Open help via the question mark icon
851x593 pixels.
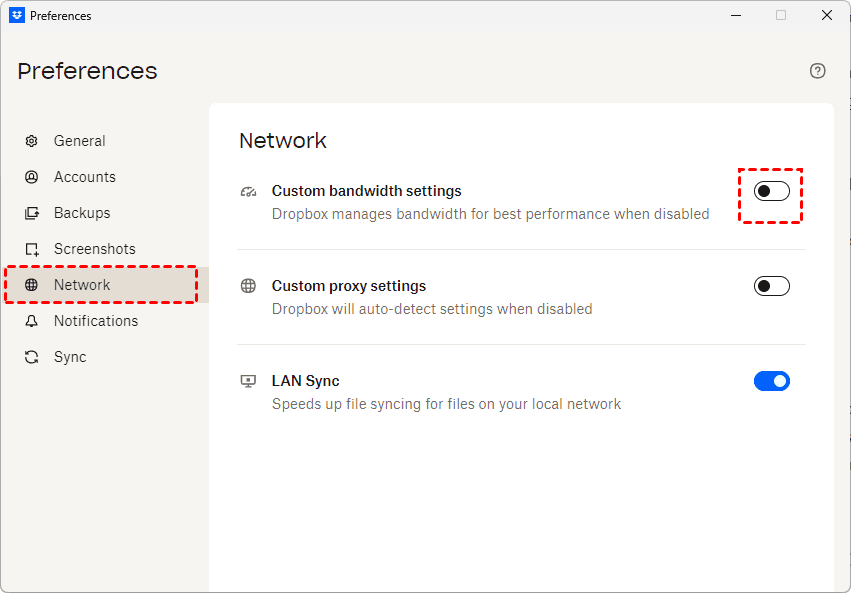(818, 70)
